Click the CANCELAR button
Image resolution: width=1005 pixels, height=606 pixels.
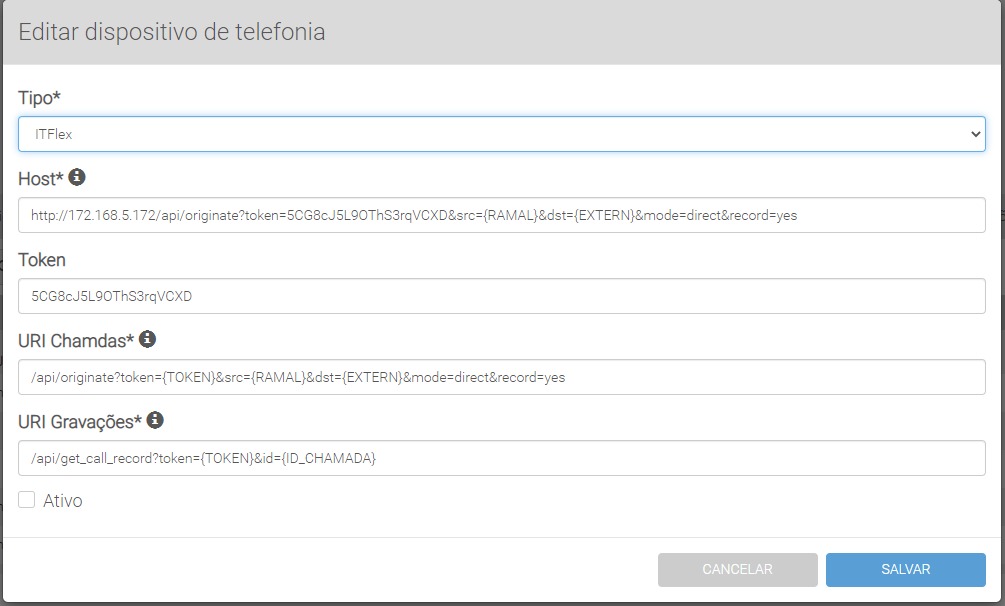pyautogui.click(x=738, y=569)
